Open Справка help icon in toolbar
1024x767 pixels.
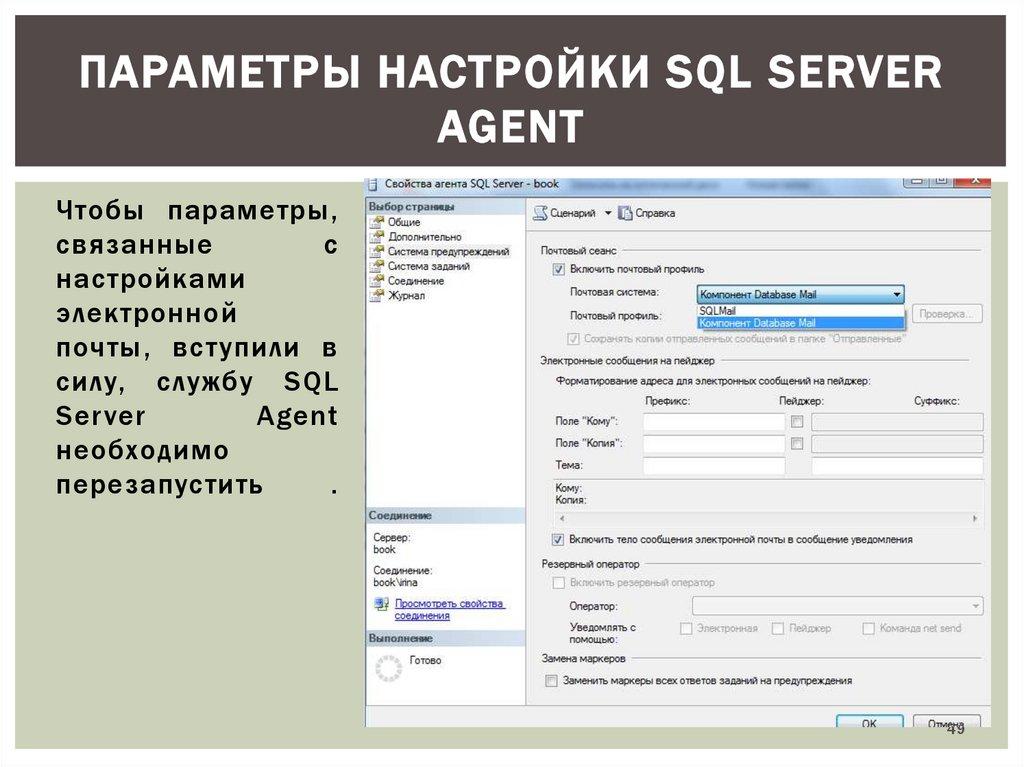coord(626,213)
